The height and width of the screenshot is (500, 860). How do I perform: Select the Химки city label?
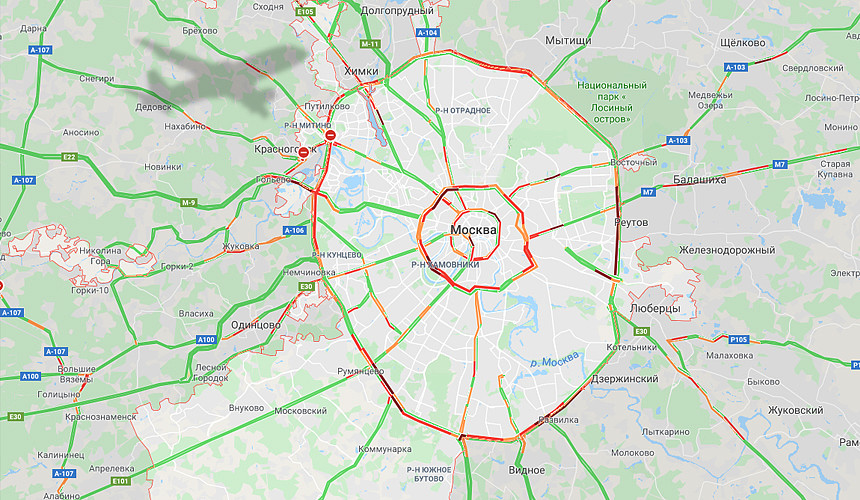tap(361, 71)
